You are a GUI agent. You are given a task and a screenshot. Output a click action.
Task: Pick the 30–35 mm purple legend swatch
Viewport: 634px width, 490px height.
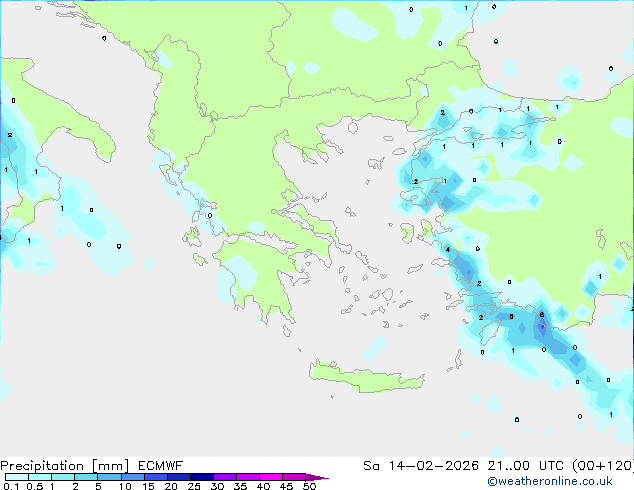pyautogui.click(x=224, y=477)
